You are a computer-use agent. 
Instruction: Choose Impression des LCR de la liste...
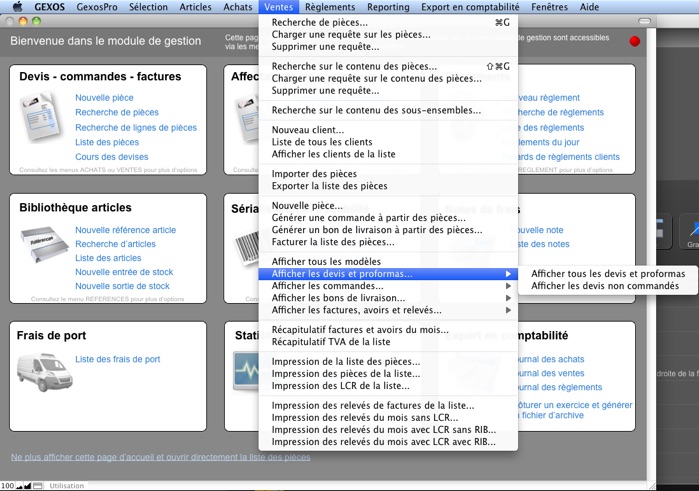click(388, 385)
